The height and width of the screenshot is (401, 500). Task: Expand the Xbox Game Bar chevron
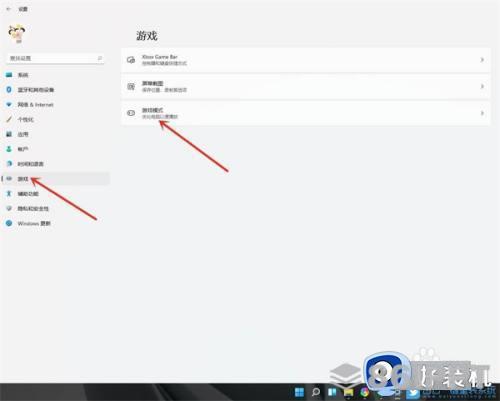(482, 60)
